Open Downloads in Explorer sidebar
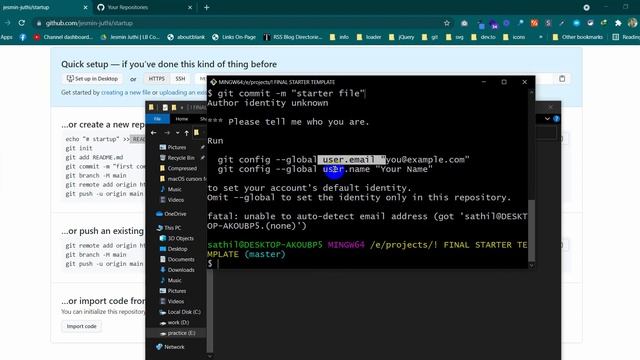This screenshot has height=360, width=640. 177,270
